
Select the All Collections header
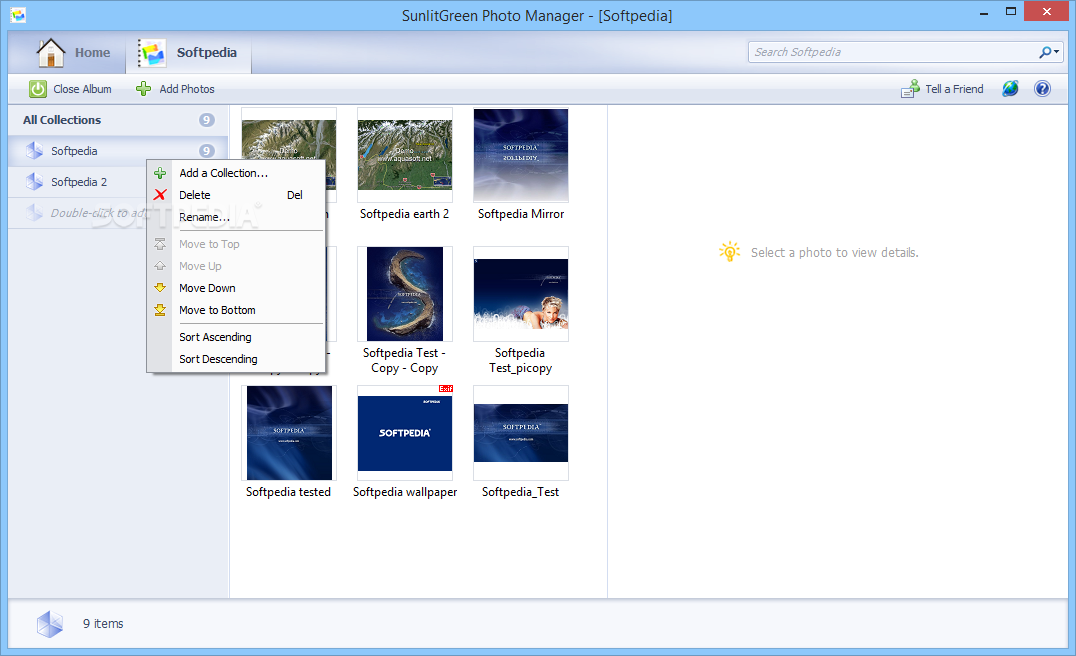(x=118, y=120)
